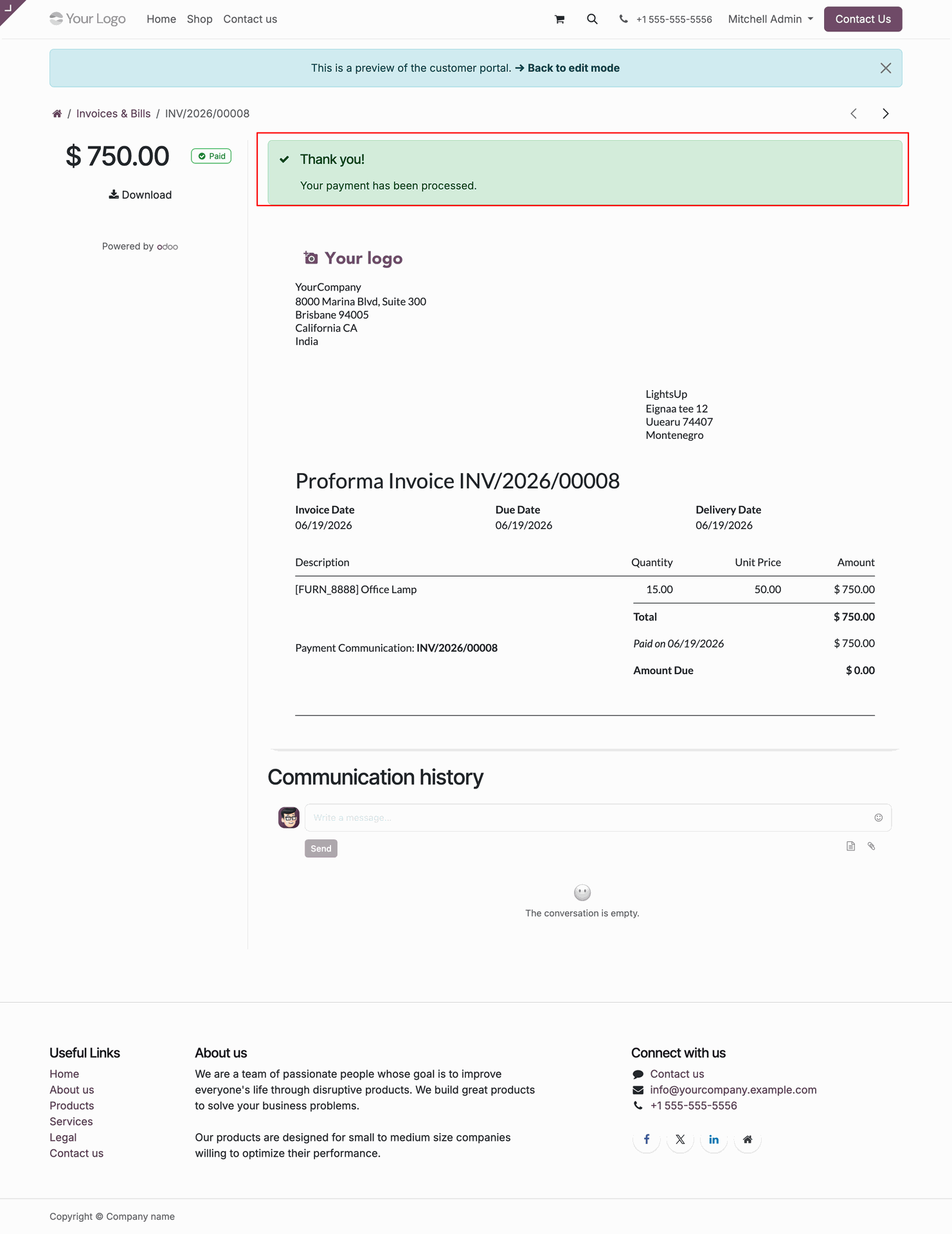The width and height of the screenshot is (952, 1234).
Task: Expand the Mitchell Admin user dropdown
Action: [770, 19]
